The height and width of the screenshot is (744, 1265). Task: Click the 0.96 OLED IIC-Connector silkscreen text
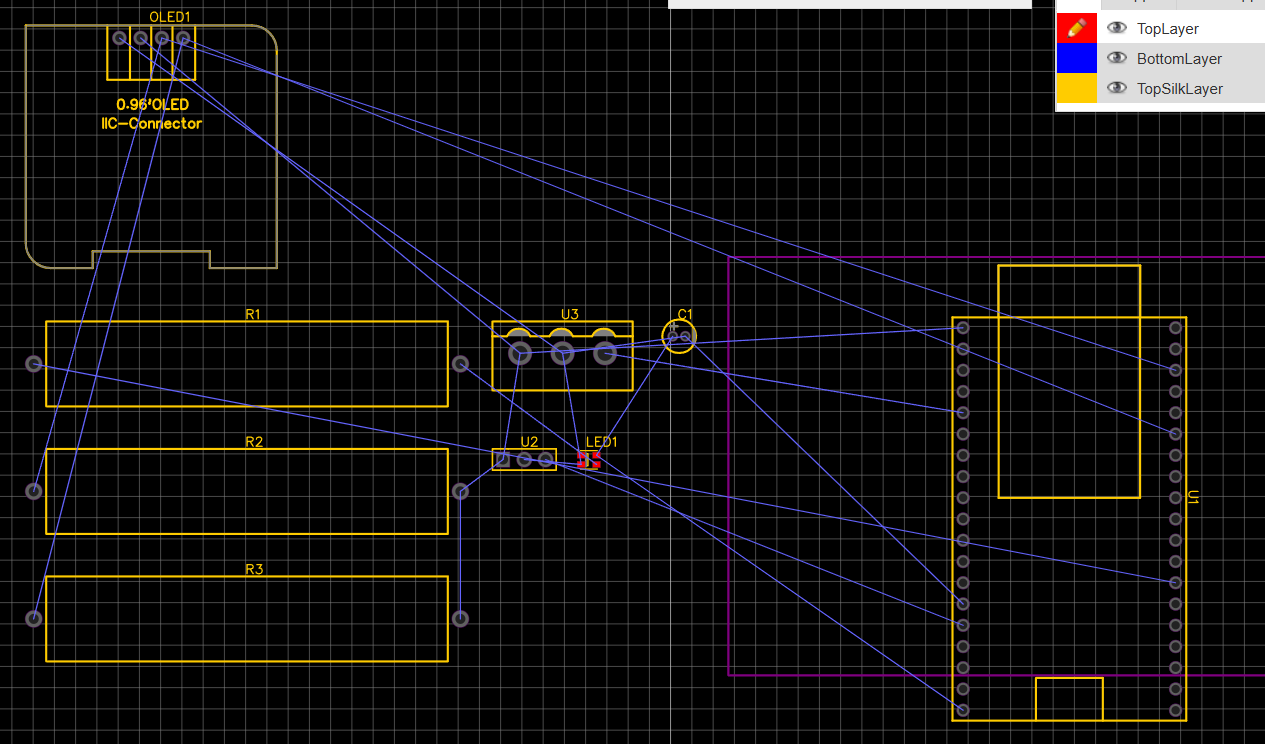click(x=151, y=114)
